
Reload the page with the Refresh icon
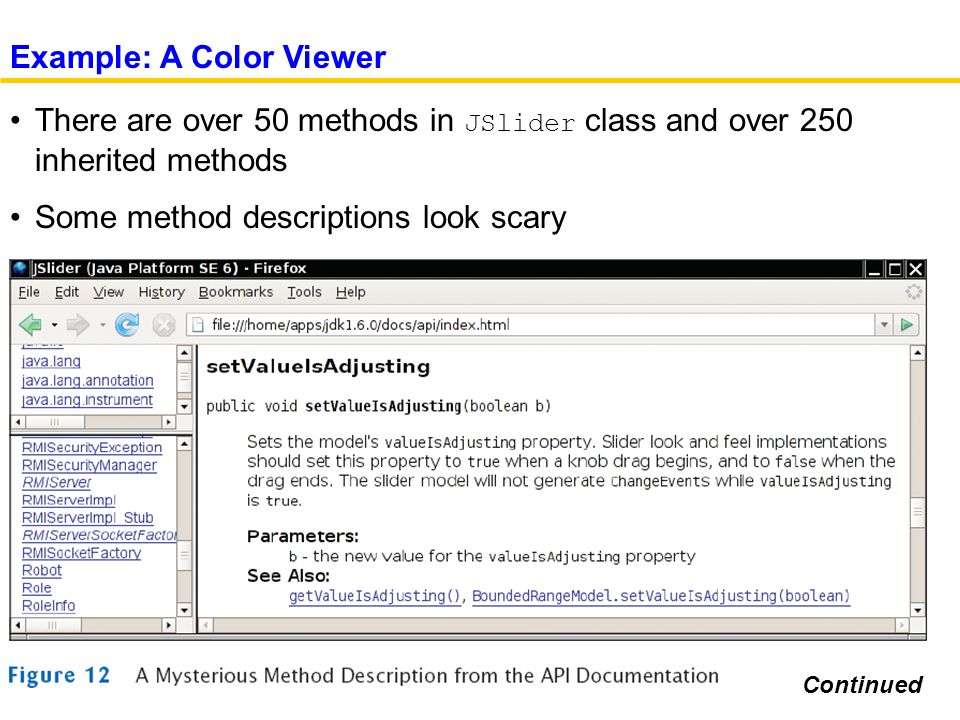pyautogui.click(x=127, y=324)
